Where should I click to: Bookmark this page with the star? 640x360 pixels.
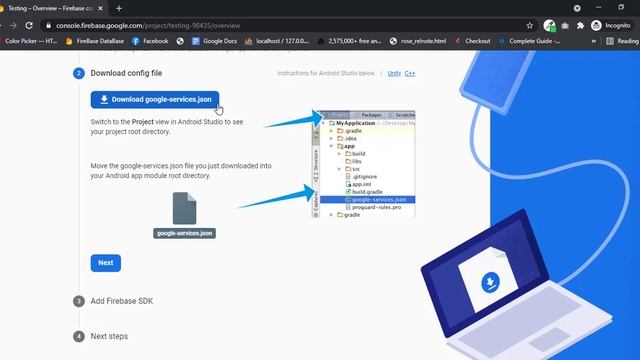[x=530, y=25]
